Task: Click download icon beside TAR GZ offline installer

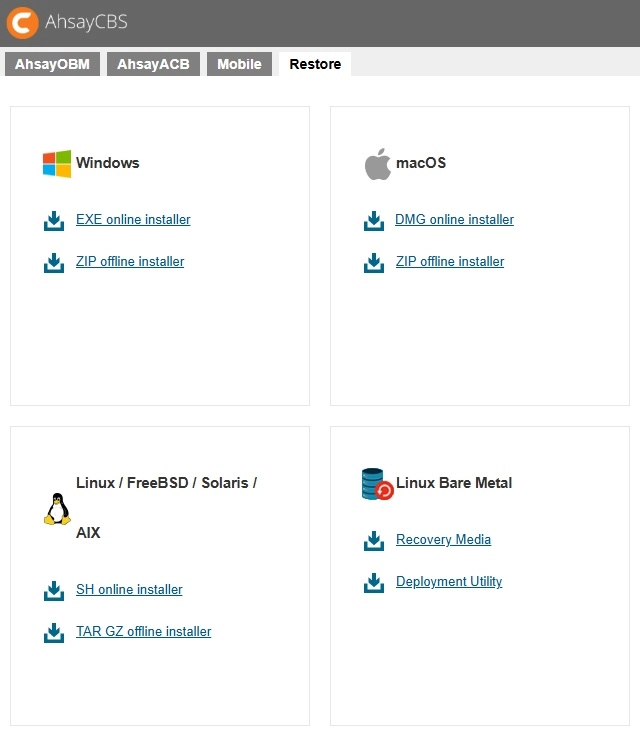Action: pyautogui.click(x=54, y=632)
